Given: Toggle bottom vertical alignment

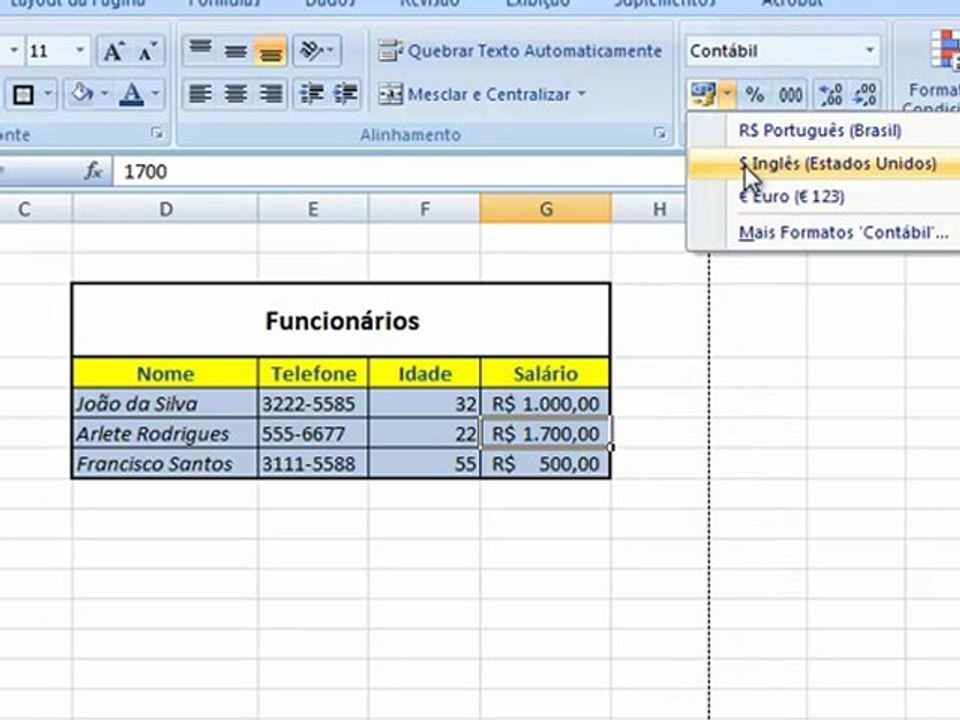Looking at the screenshot, I should (x=270, y=50).
